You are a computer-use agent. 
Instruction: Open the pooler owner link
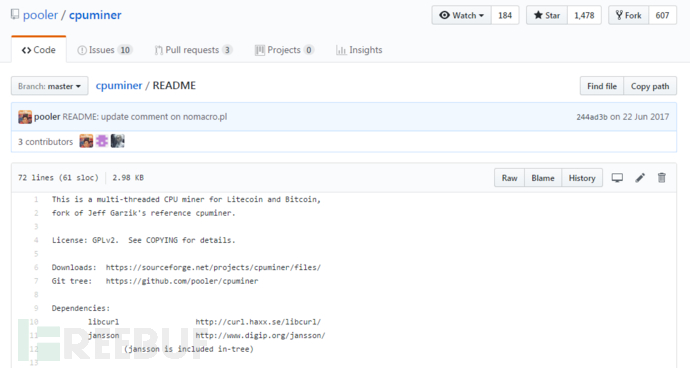coord(40,15)
